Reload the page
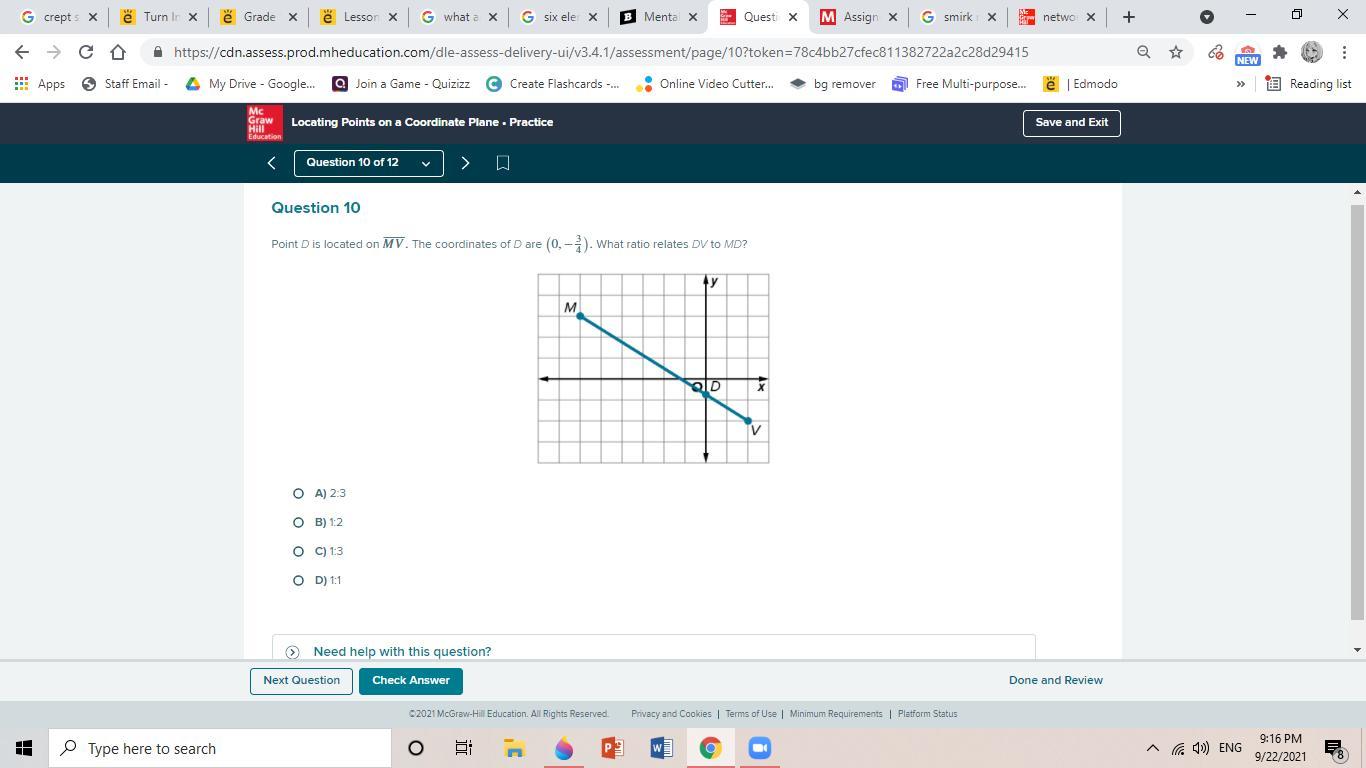 [86, 52]
